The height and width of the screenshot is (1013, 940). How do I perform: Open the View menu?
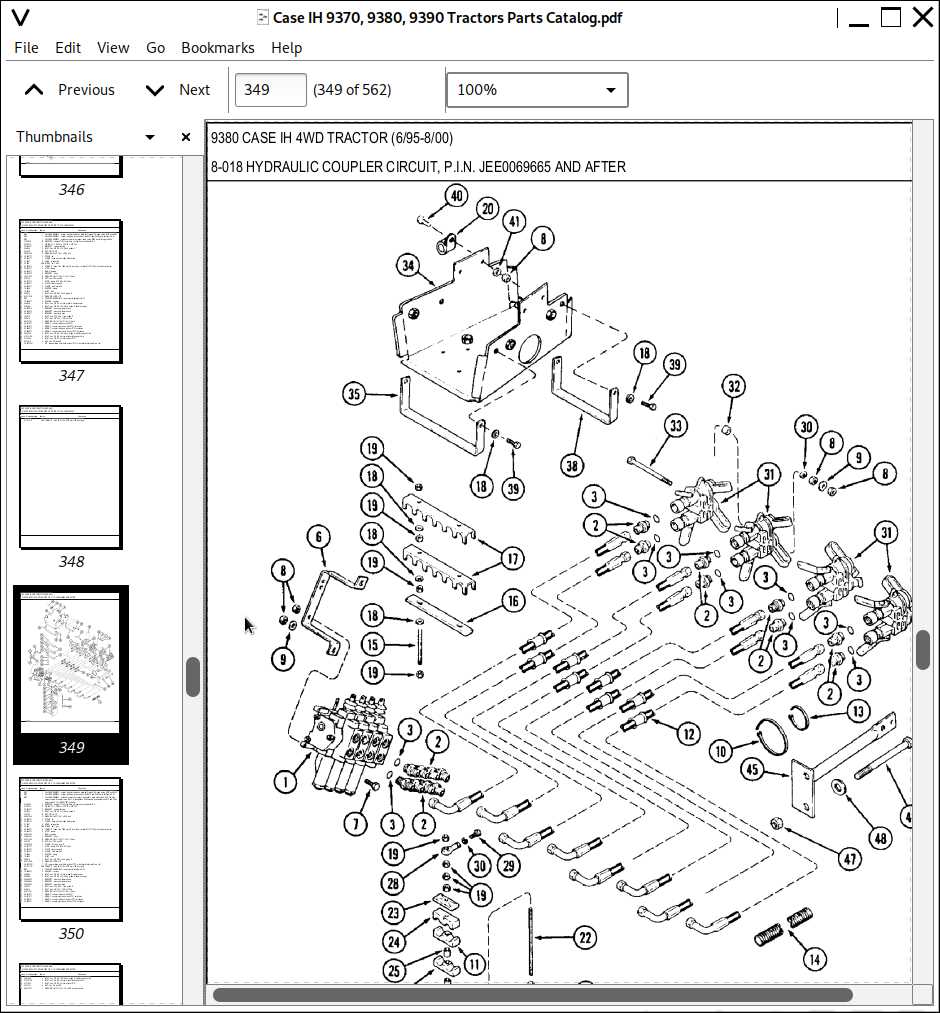coord(113,48)
